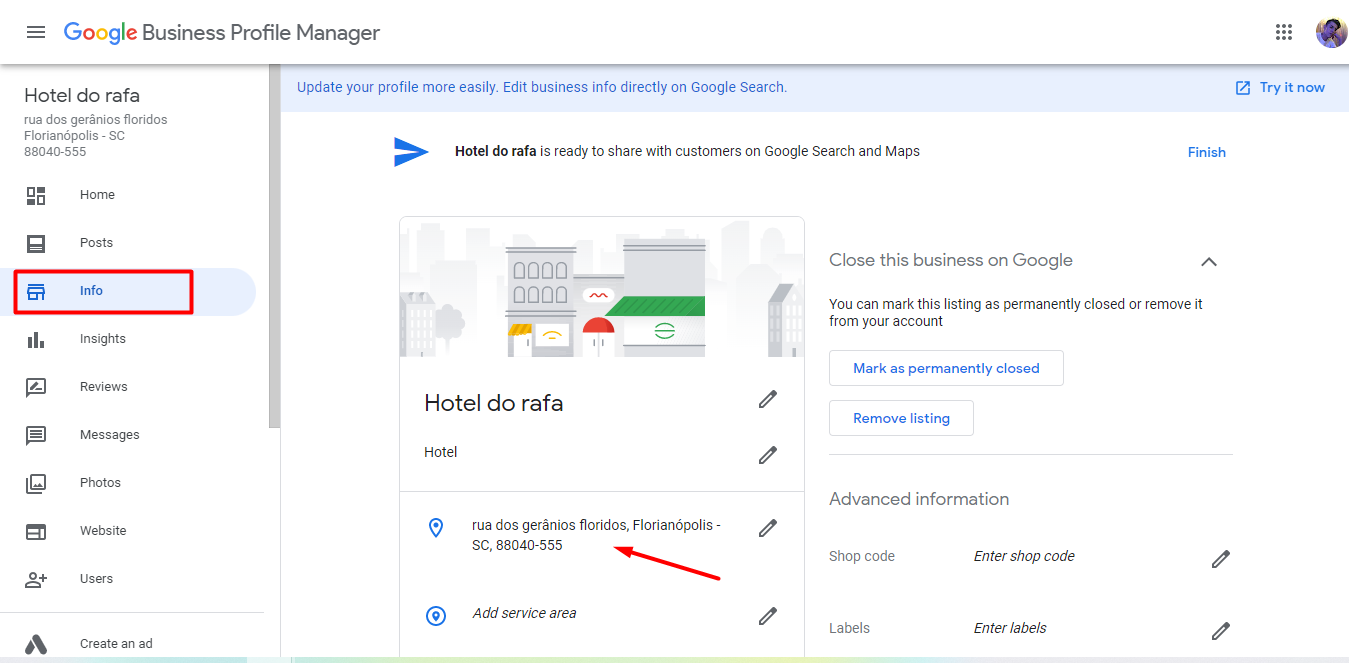
Task: Open the account profile avatar
Action: pos(1331,32)
